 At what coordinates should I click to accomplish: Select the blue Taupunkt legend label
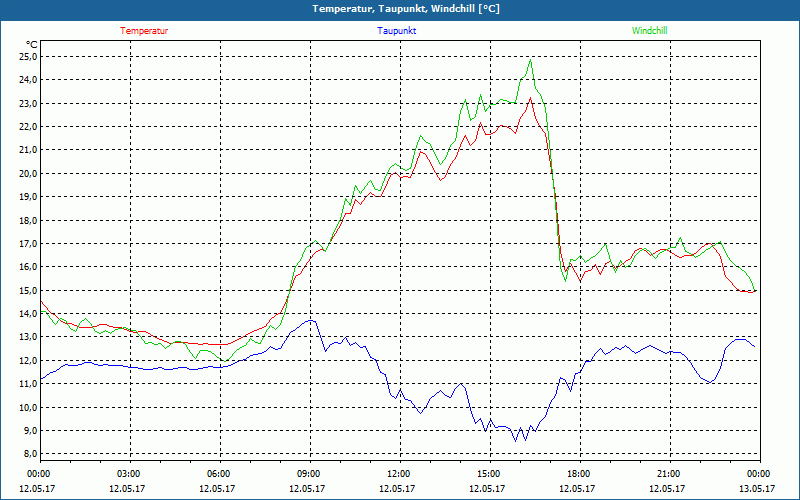[397, 31]
